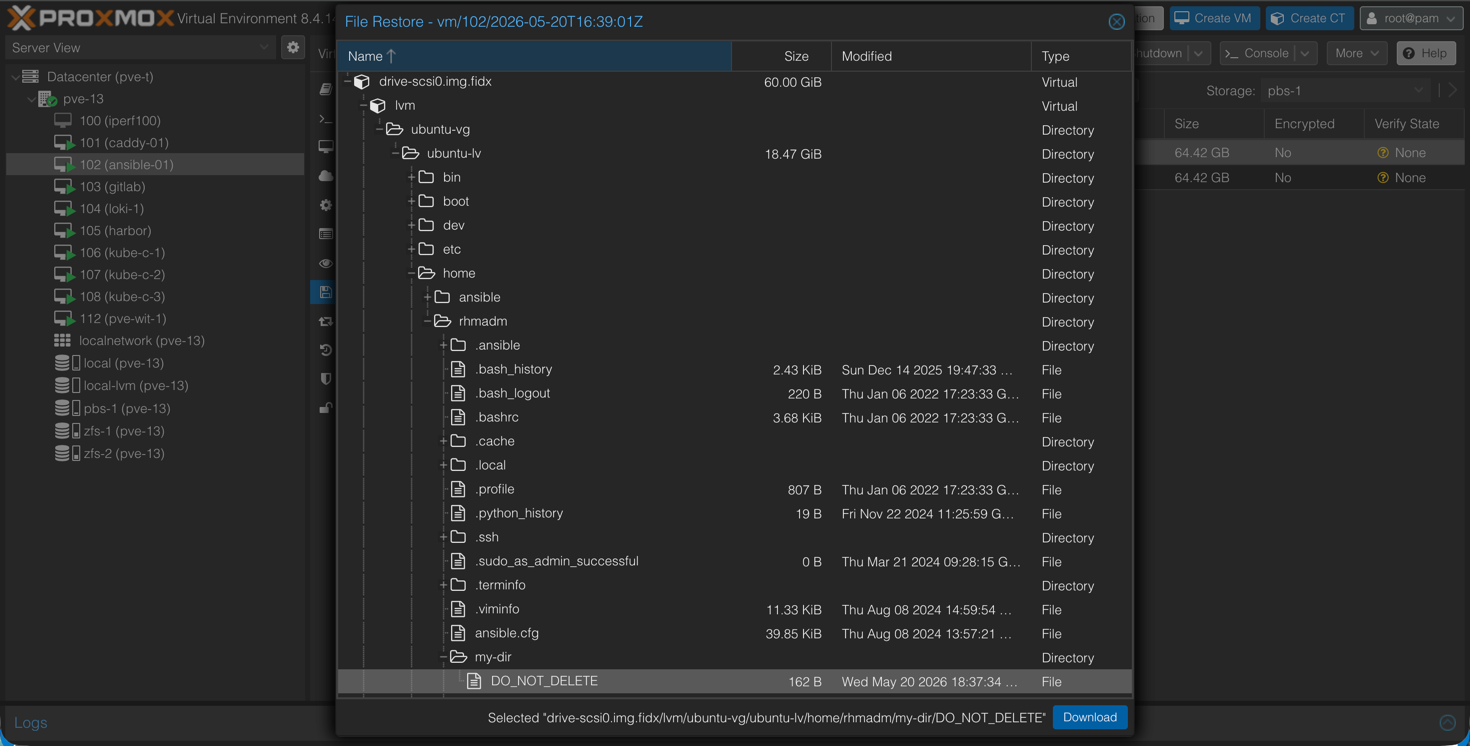Collapse the lvm tree node
Screen dimensions: 1470x746
point(363,106)
